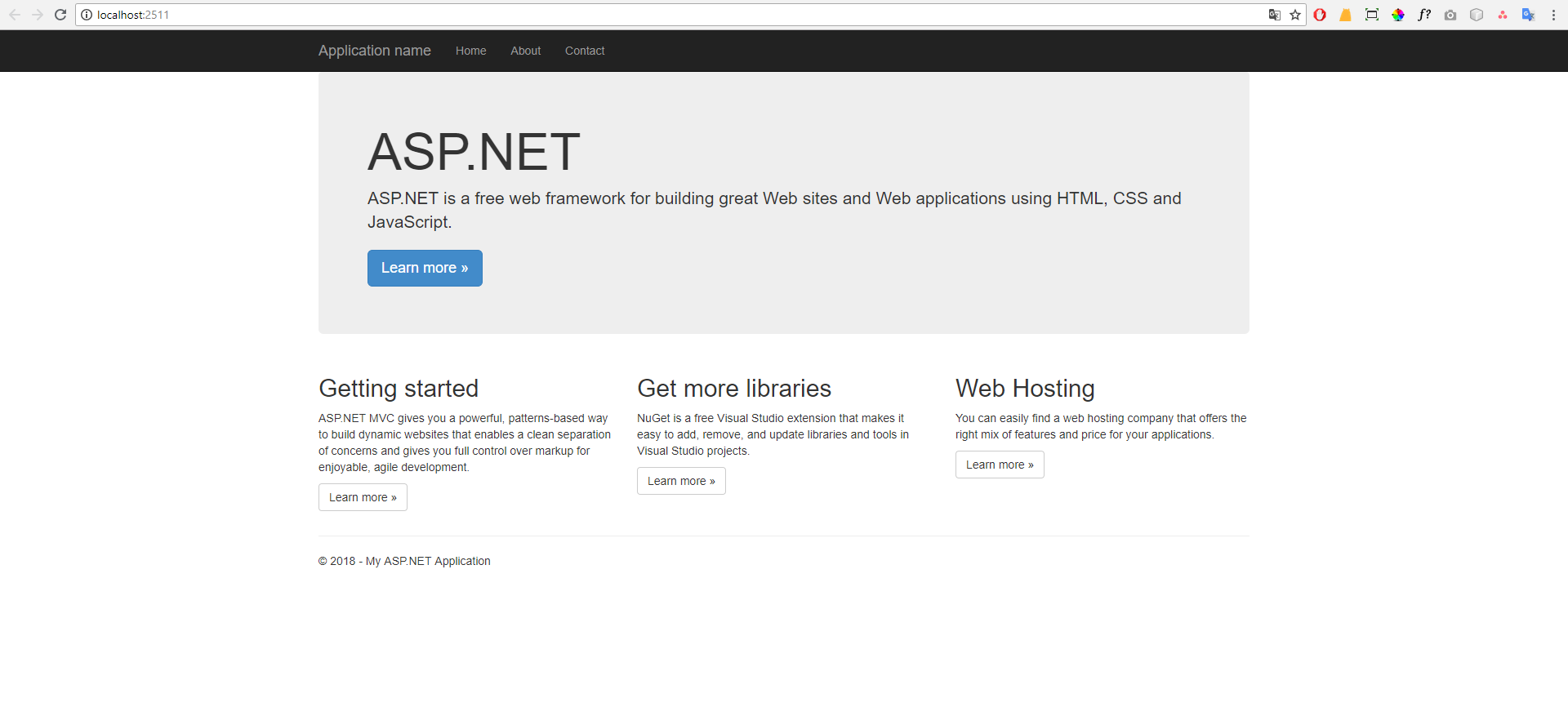The height and width of the screenshot is (725, 1568).
Task: Open the three red dots extension icon
Action: tap(1503, 15)
